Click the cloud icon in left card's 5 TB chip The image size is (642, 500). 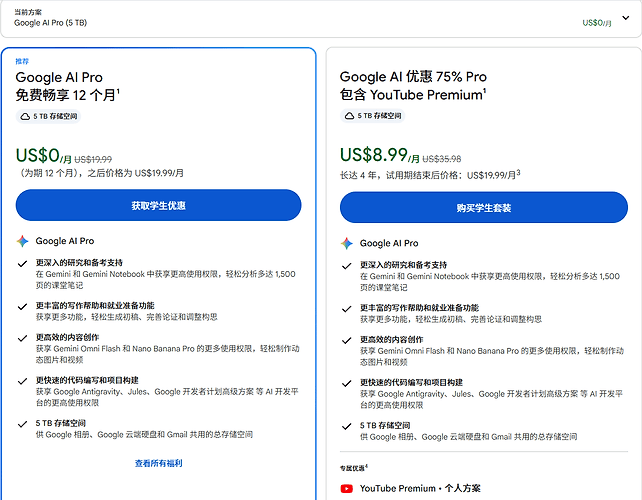pos(25,116)
